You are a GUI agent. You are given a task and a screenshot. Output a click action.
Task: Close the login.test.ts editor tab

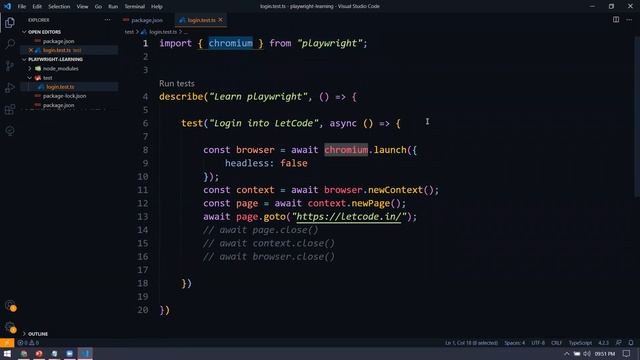coord(220,20)
